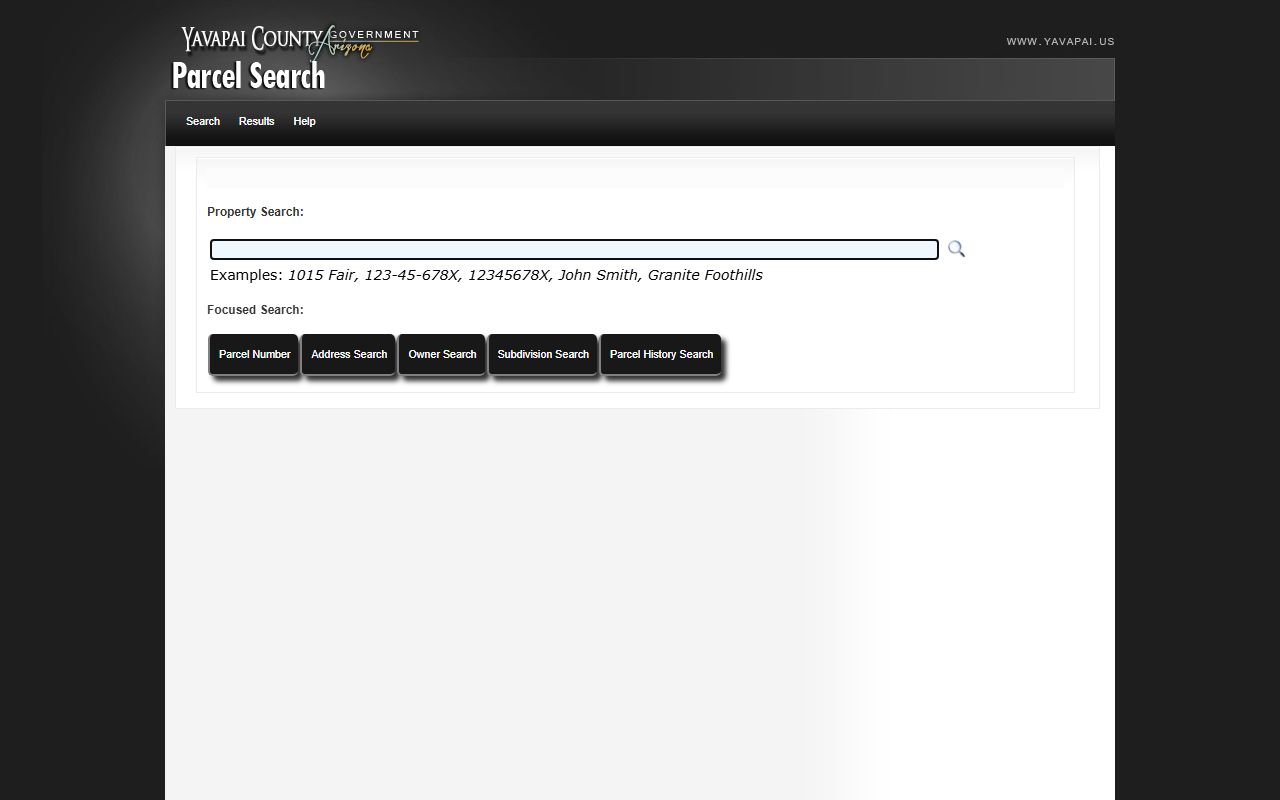
Task: Click the "123-45-678X" example text
Action: pyautogui.click(x=411, y=275)
